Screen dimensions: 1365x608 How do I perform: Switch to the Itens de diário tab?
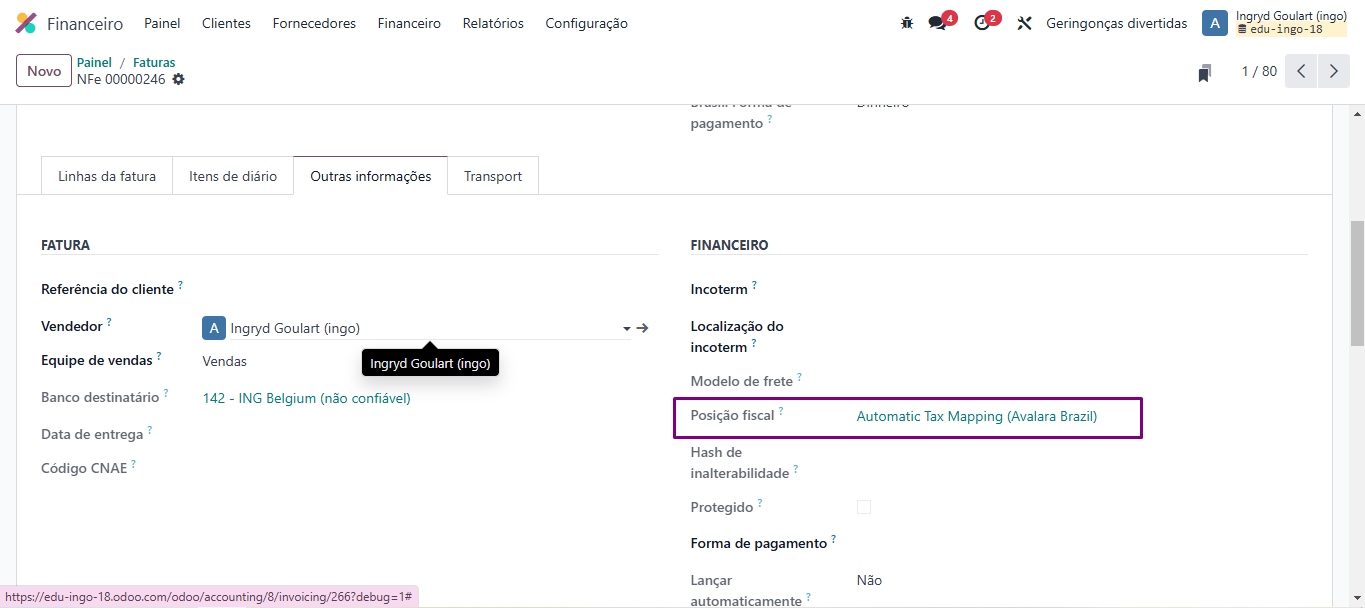click(233, 176)
